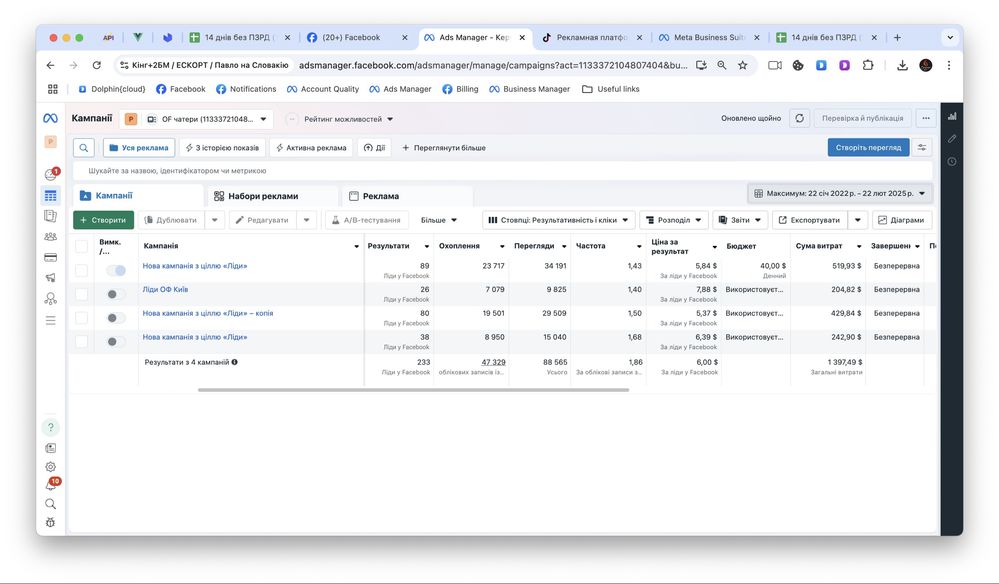Check the Ліди ОФ Київ row checkbox
999x584 pixels.
(82, 294)
